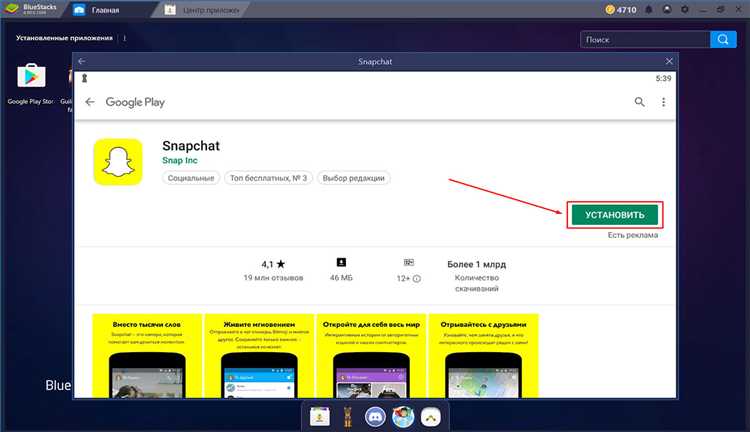This screenshot has height=432, width=750.
Task: Open the Snap Inc developer link
Action: pos(180,160)
